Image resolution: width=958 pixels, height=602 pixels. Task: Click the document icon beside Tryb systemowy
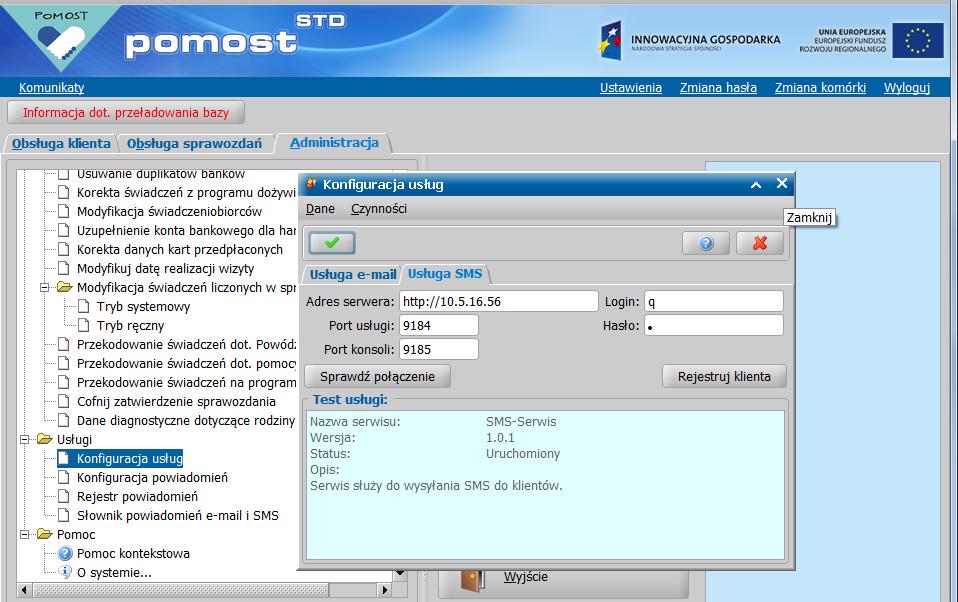coord(84,306)
